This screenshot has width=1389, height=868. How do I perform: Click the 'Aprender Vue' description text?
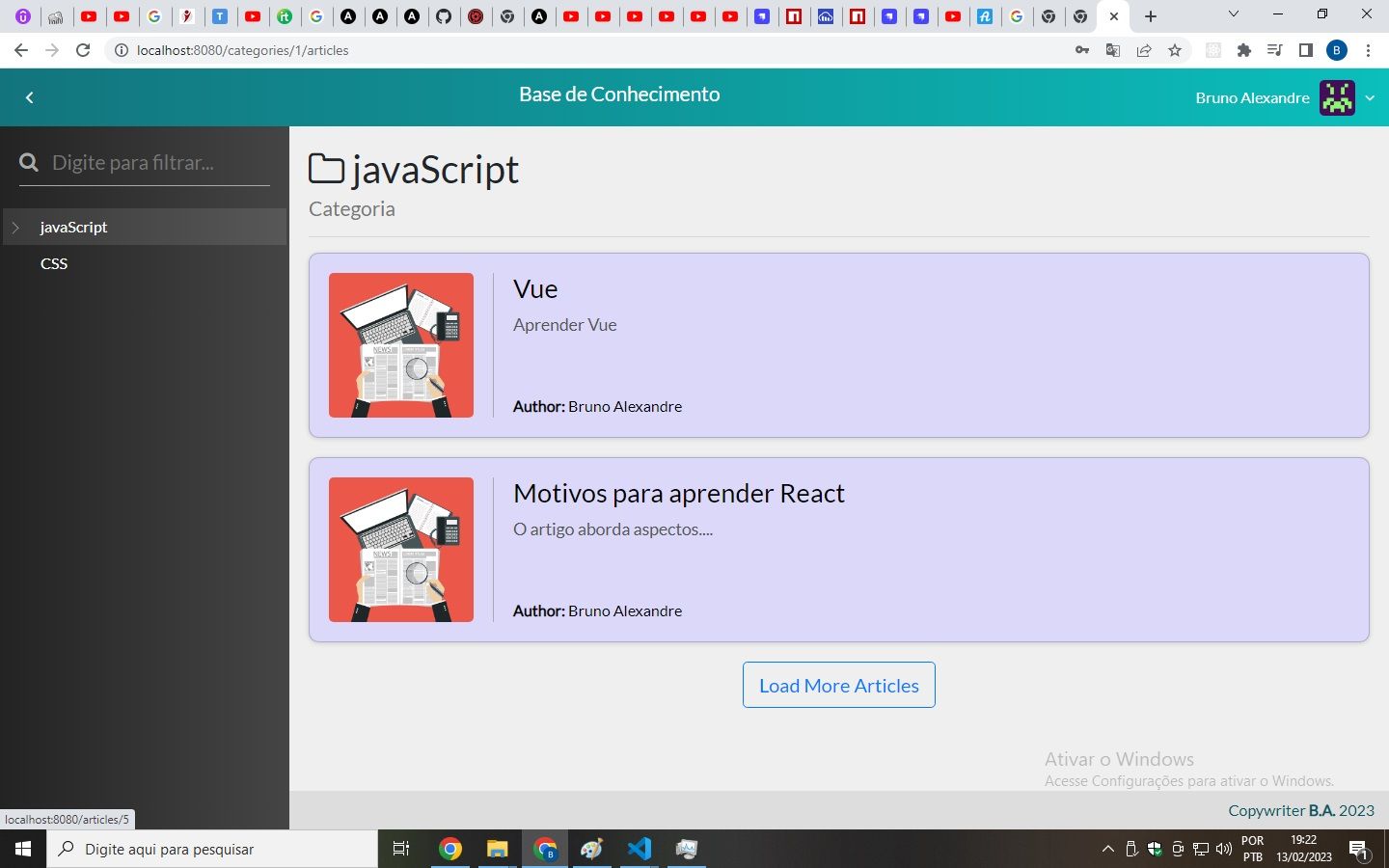564,325
